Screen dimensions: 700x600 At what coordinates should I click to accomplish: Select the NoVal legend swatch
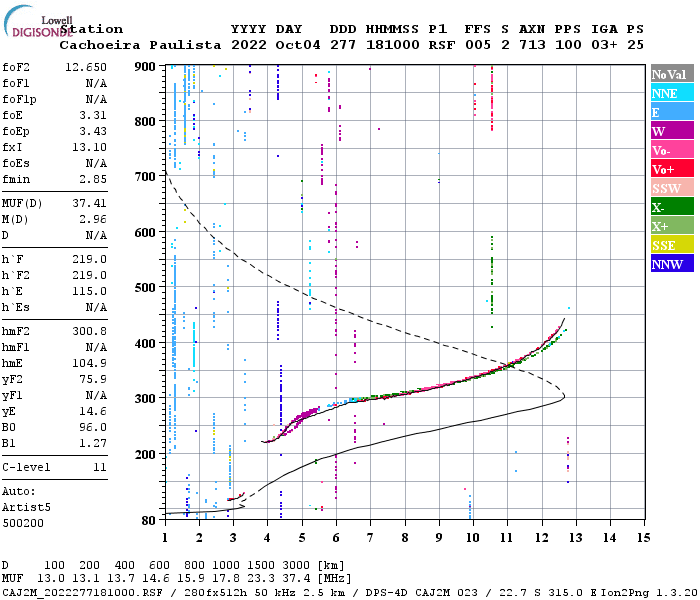tap(672, 74)
